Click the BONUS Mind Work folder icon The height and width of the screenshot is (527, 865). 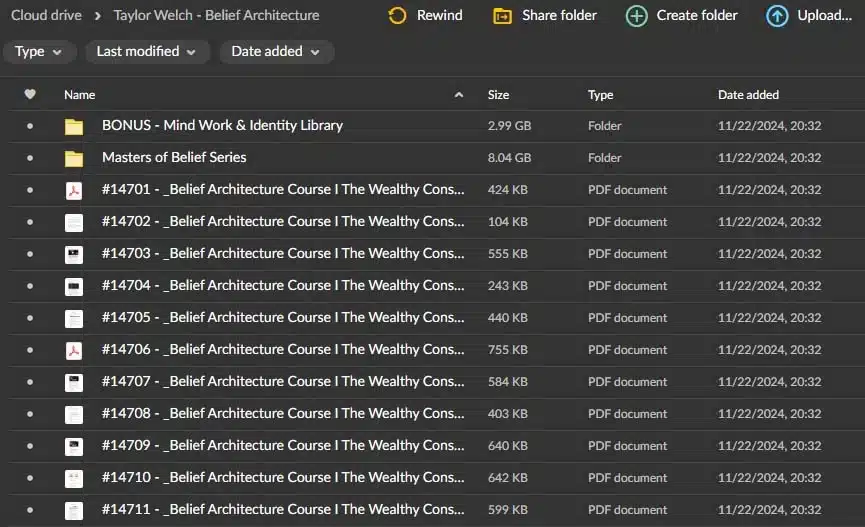point(74,126)
